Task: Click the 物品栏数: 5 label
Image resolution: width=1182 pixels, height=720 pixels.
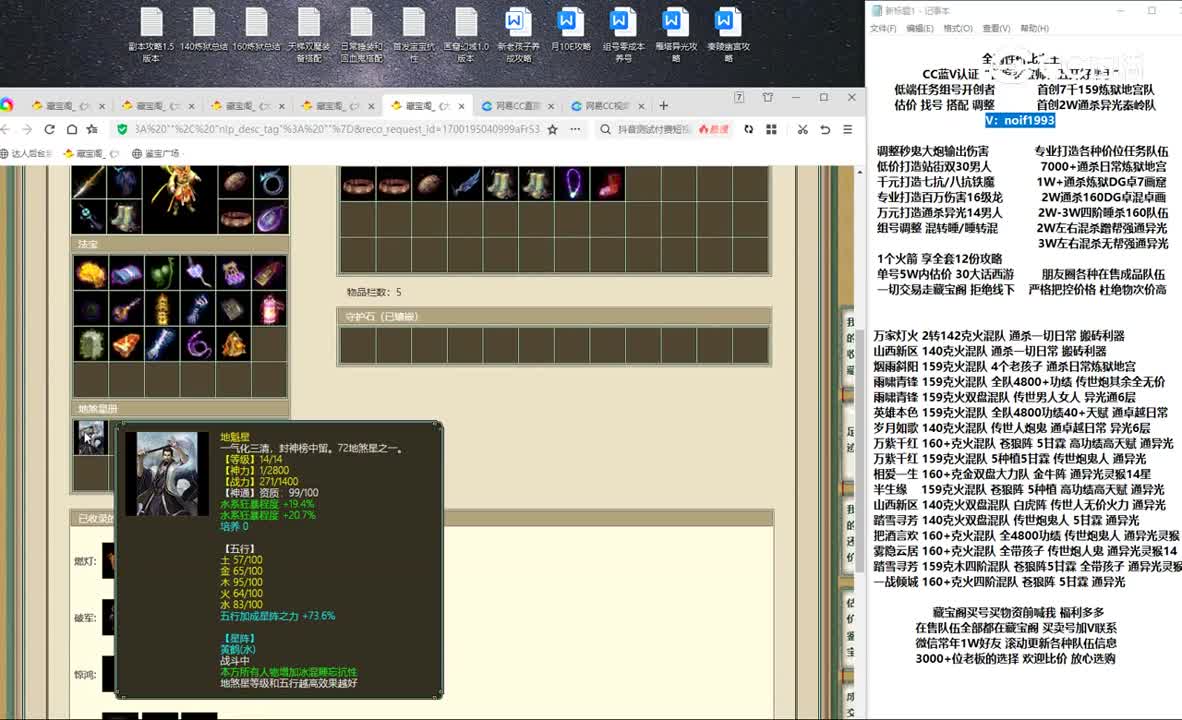Action: tap(374, 292)
